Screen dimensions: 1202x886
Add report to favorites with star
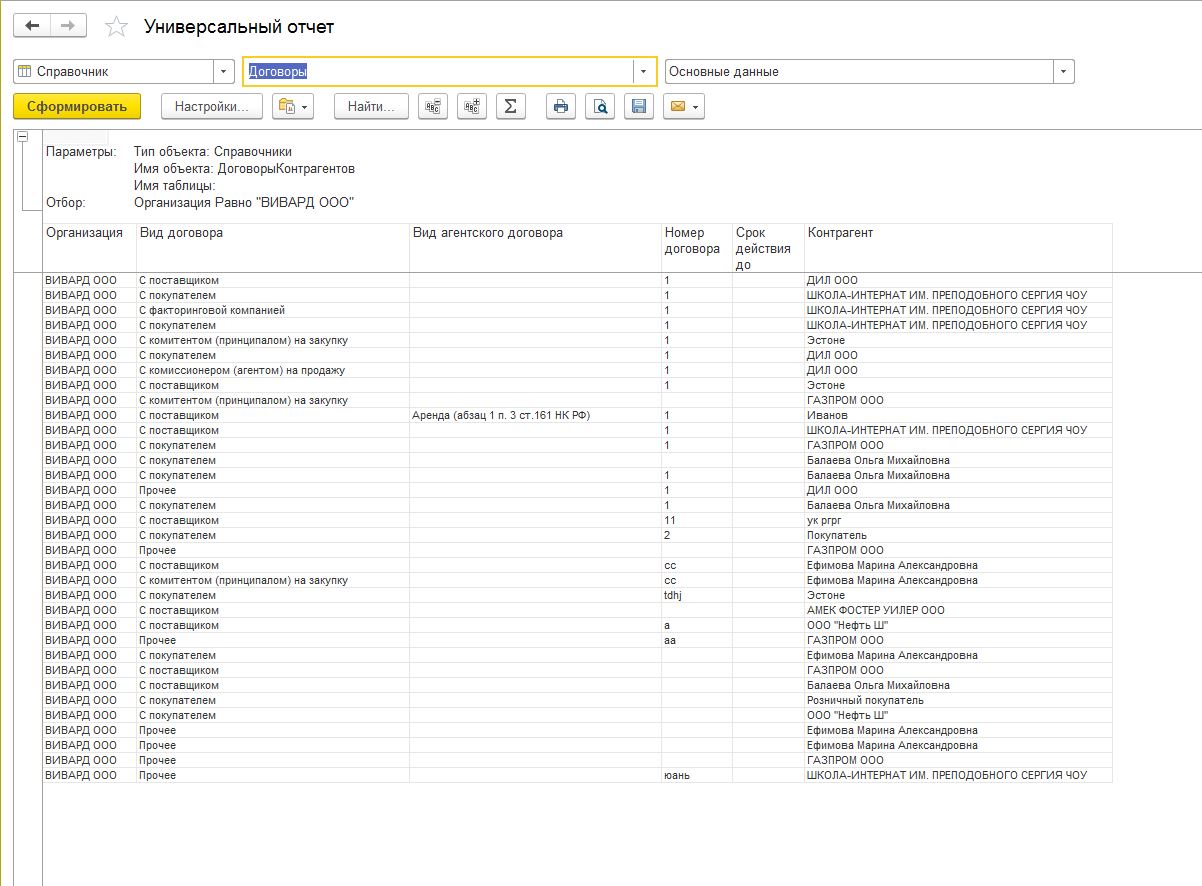tap(117, 27)
